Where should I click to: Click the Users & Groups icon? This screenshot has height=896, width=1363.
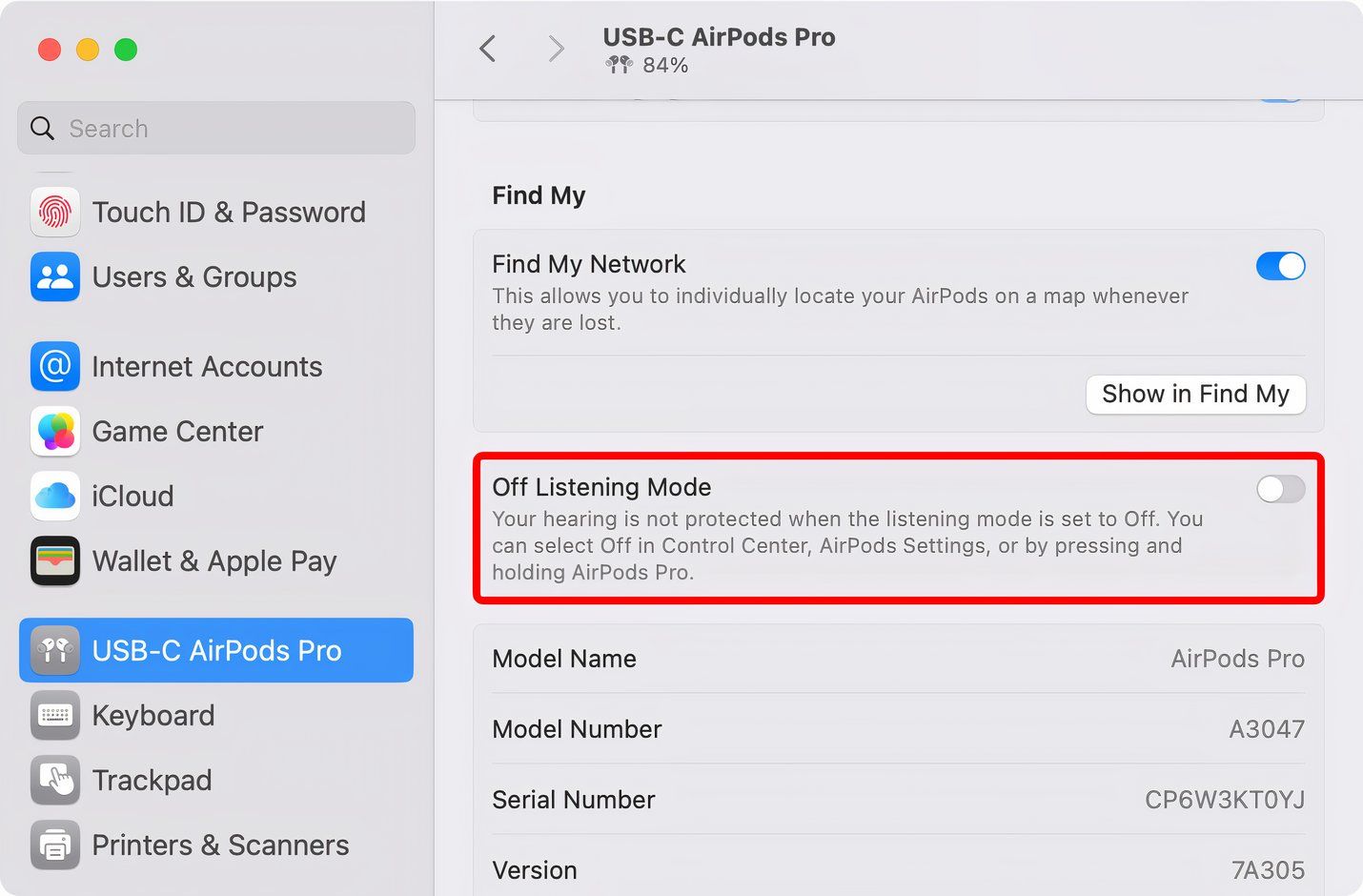click(x=55, y=276)
